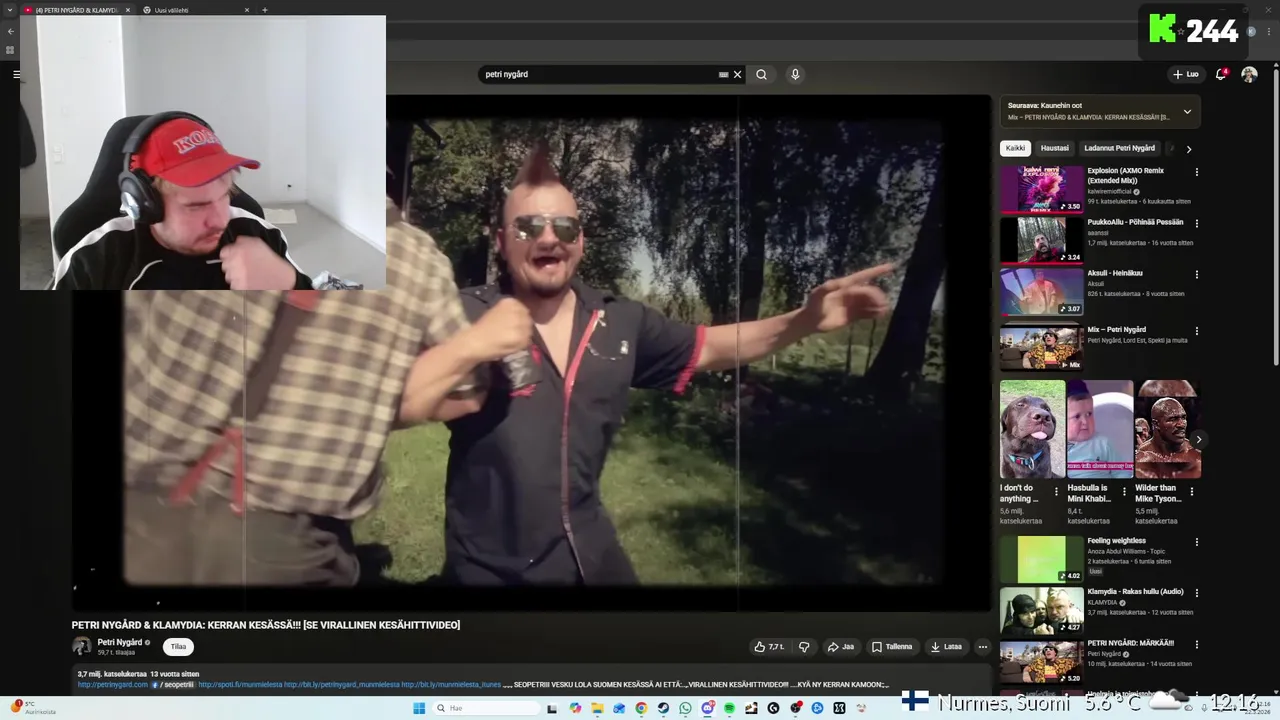Select the Ladannut Petri Nygård chip
Screen dimensions: 1280x720
[x=1120, y=148]
